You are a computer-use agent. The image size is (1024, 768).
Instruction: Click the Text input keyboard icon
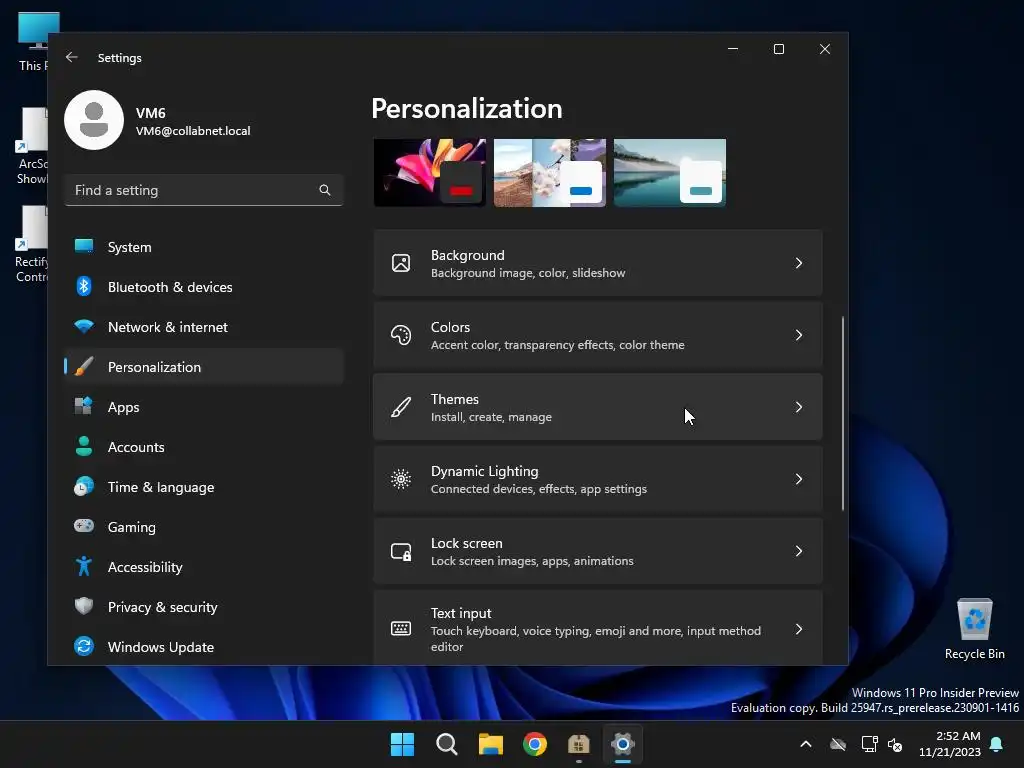[401, 629]
